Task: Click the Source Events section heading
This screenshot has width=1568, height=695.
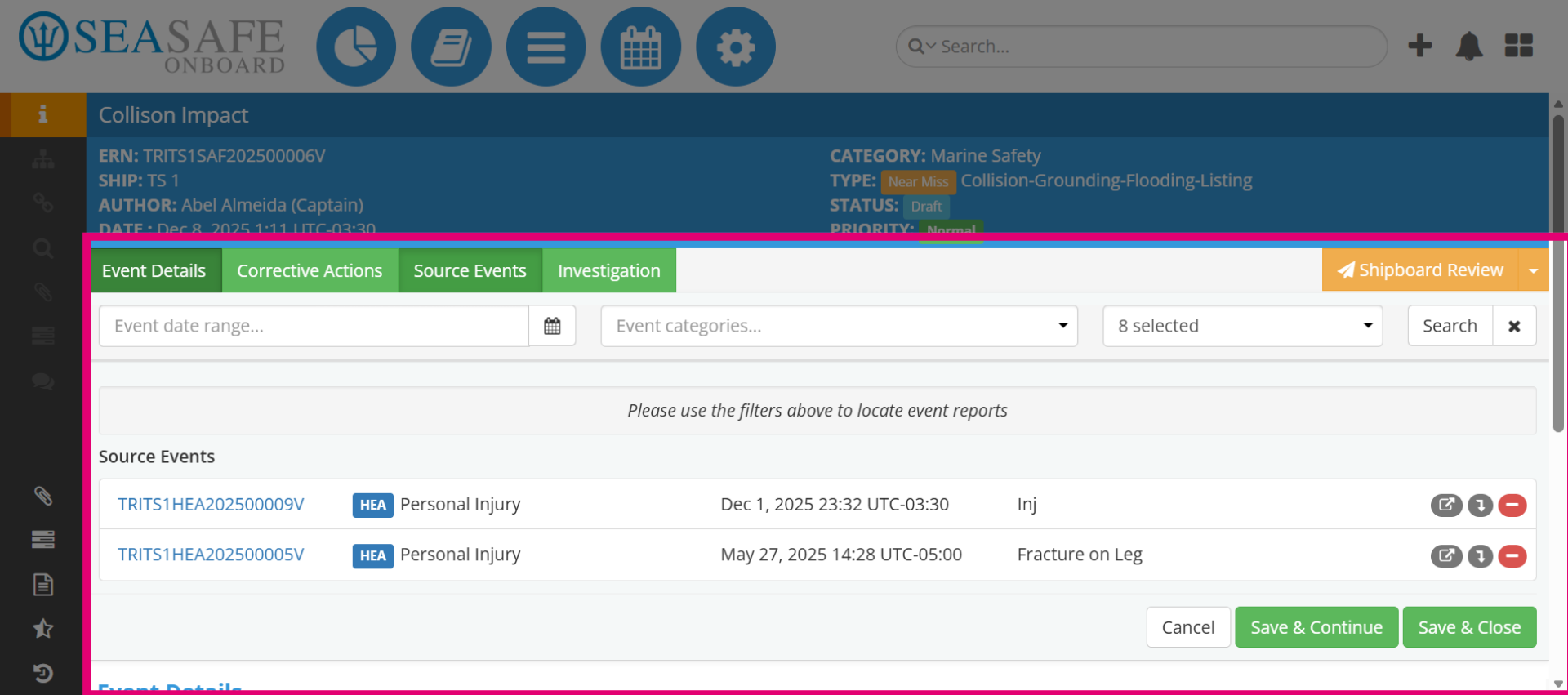Action: tap(157, 457)
